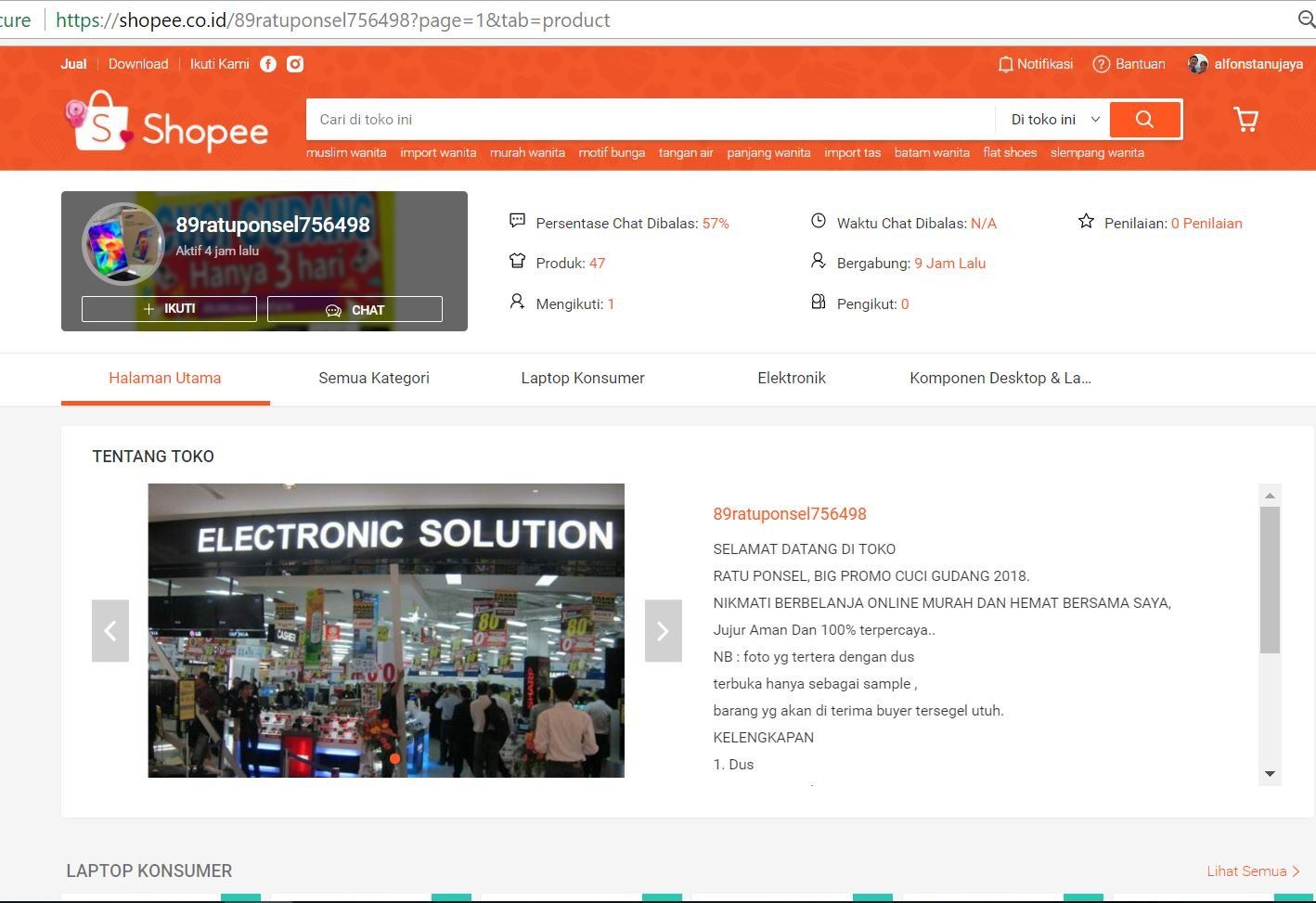Open the Semua Kategori tab
This screenshot has height=903, width=1316.
tap(374, 379)
